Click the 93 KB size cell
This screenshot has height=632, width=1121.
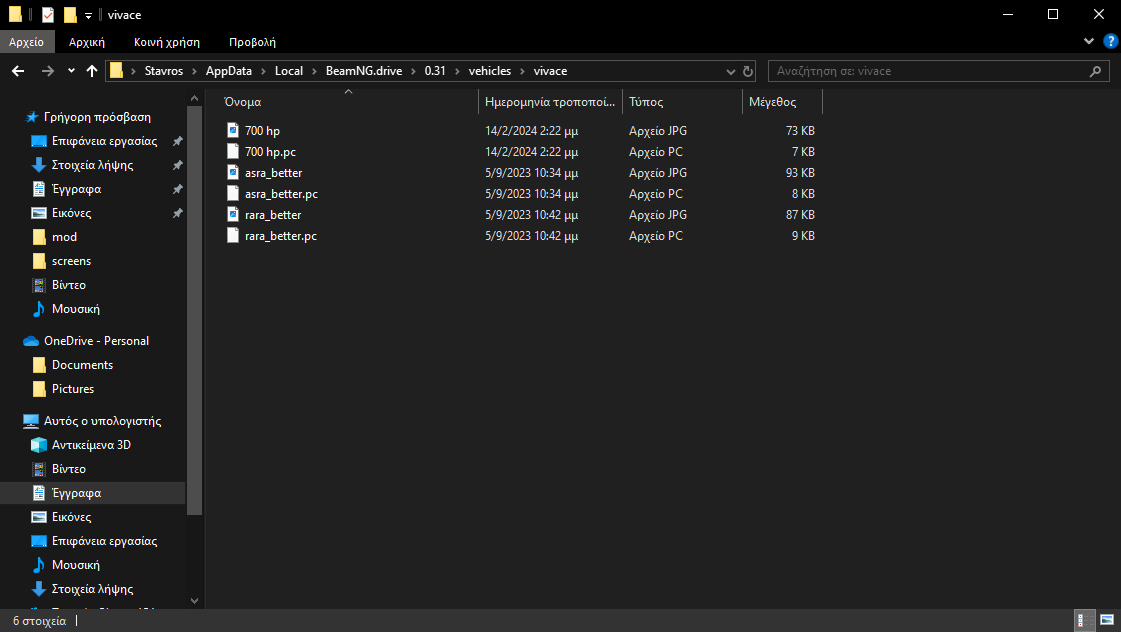tap(800, 173)
